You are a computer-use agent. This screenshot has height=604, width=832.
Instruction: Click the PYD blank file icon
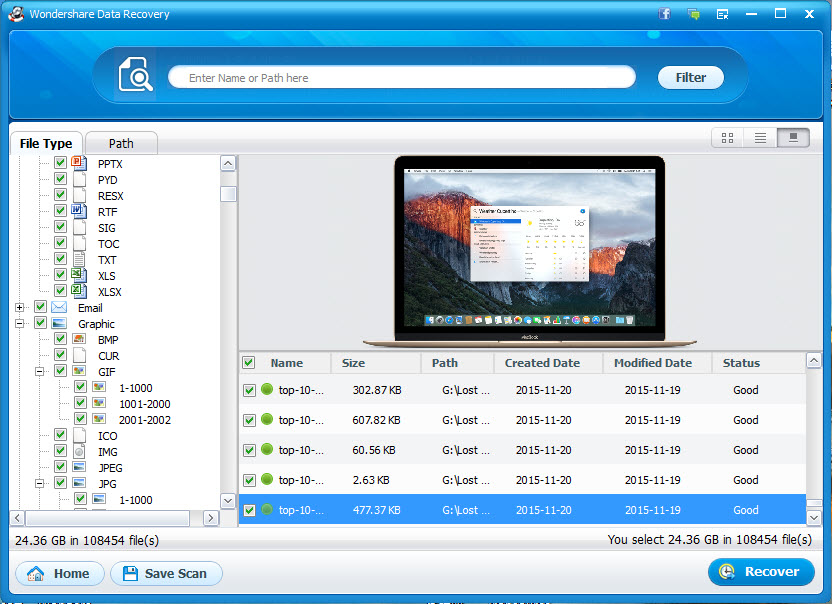tap(79, 179)
